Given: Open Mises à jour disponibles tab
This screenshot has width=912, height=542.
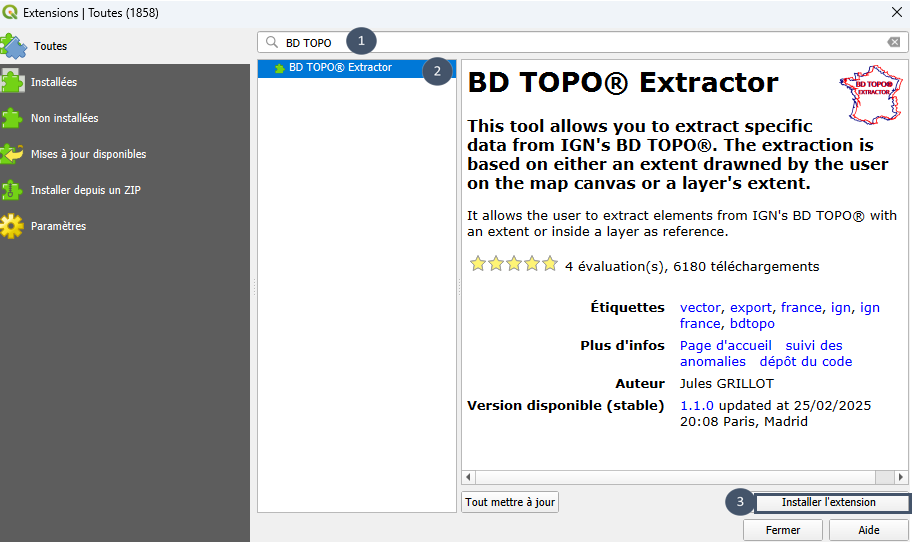Looking at the screenshot, I should (125, 154).
